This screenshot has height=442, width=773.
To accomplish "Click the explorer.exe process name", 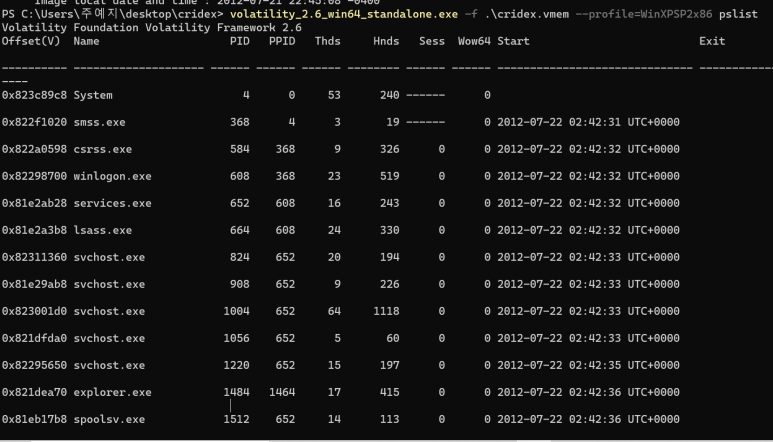I will click(x=112, y=393).
